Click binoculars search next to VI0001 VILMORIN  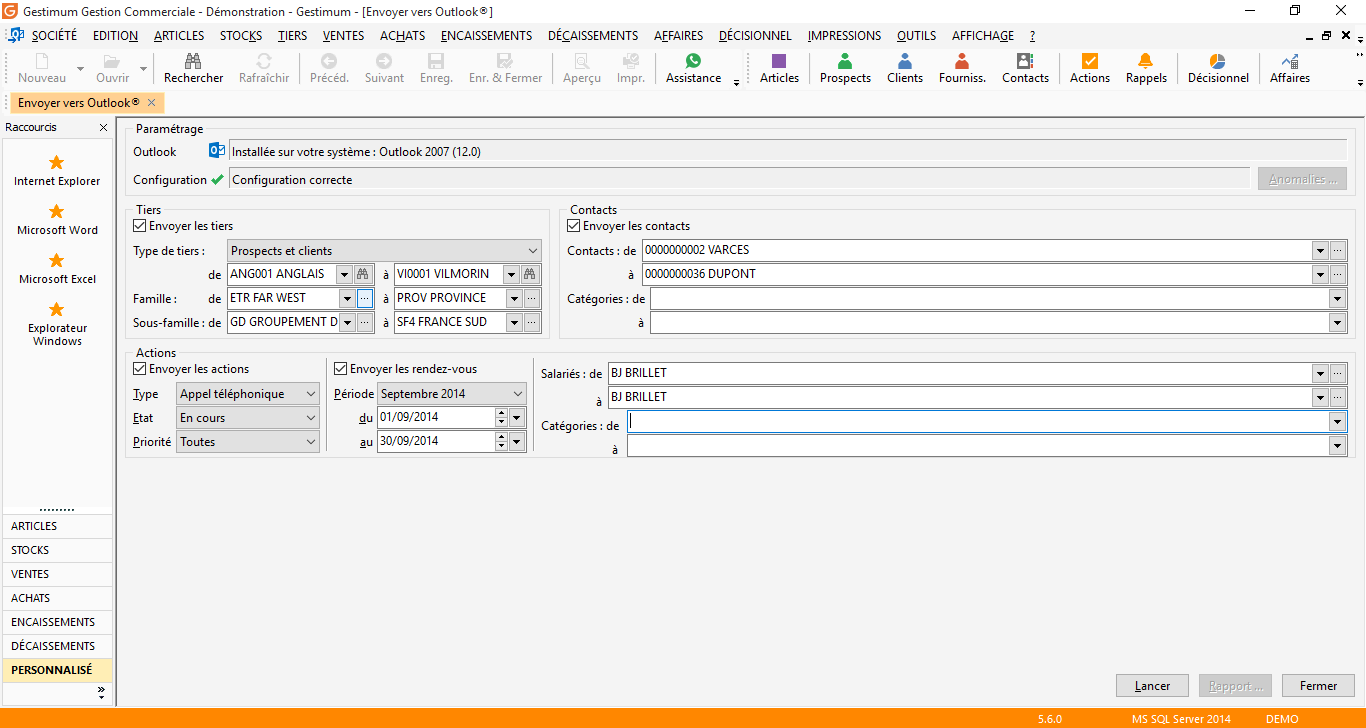click(x=531, y=274)
